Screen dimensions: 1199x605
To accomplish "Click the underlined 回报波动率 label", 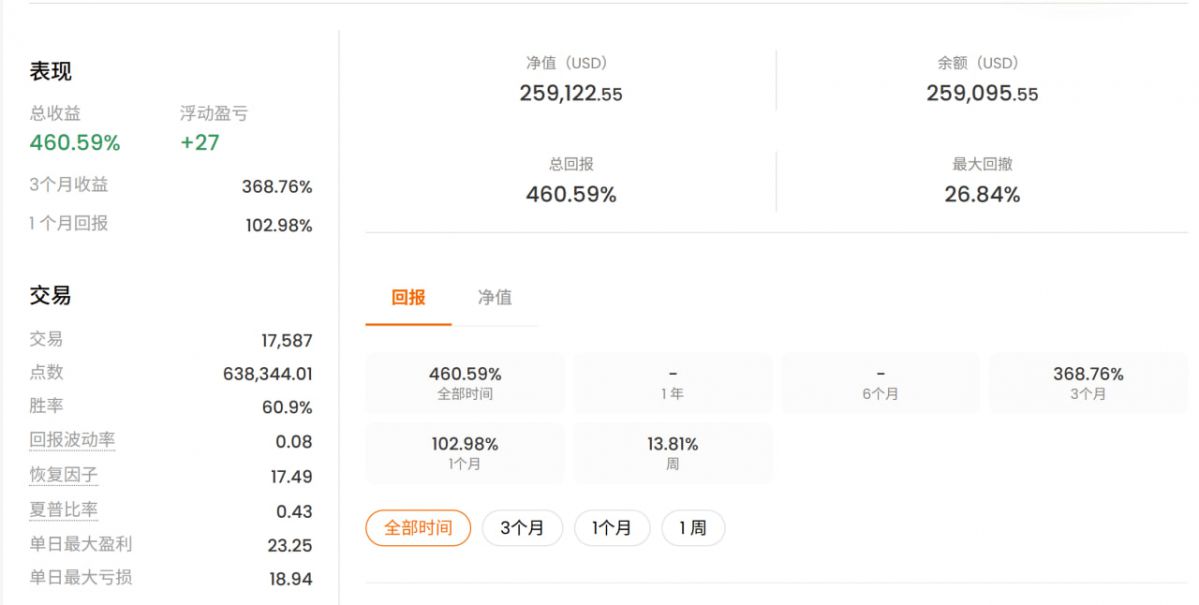I will click(72, 440).
